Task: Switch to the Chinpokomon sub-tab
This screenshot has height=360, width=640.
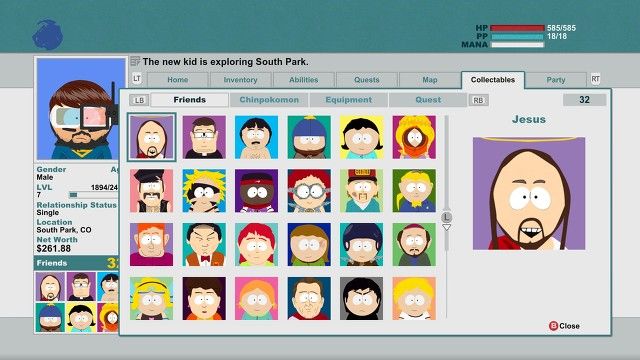Action: point(269,100)
